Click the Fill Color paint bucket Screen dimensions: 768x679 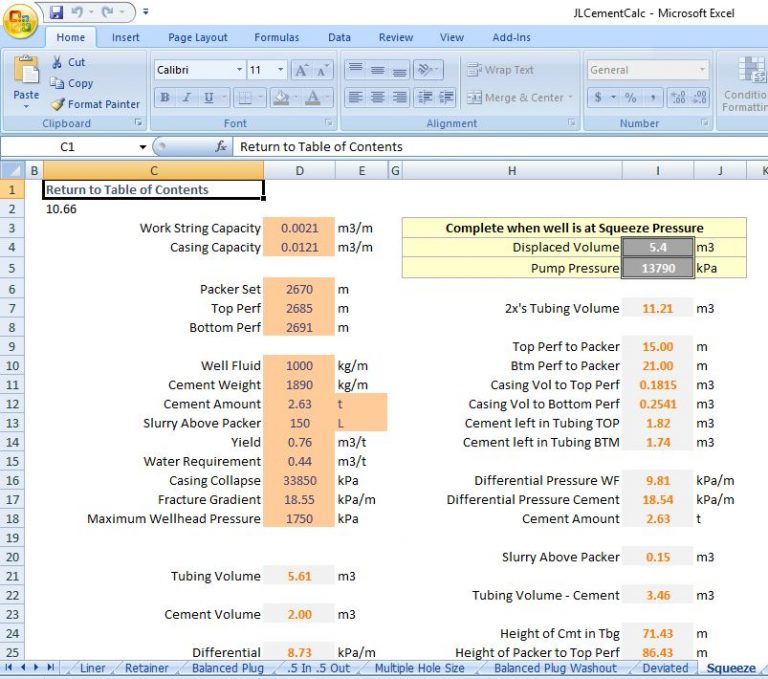[x=281, y=98]
